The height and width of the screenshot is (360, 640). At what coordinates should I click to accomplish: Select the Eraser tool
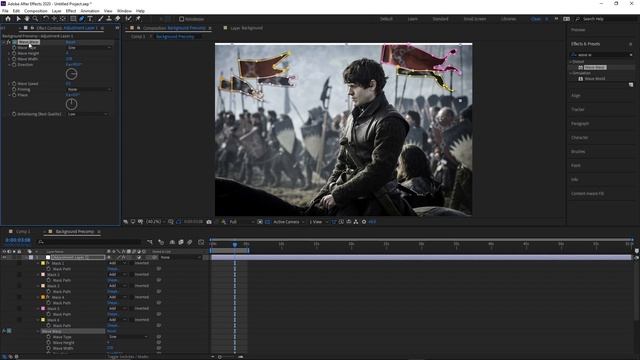coord(118,19)
